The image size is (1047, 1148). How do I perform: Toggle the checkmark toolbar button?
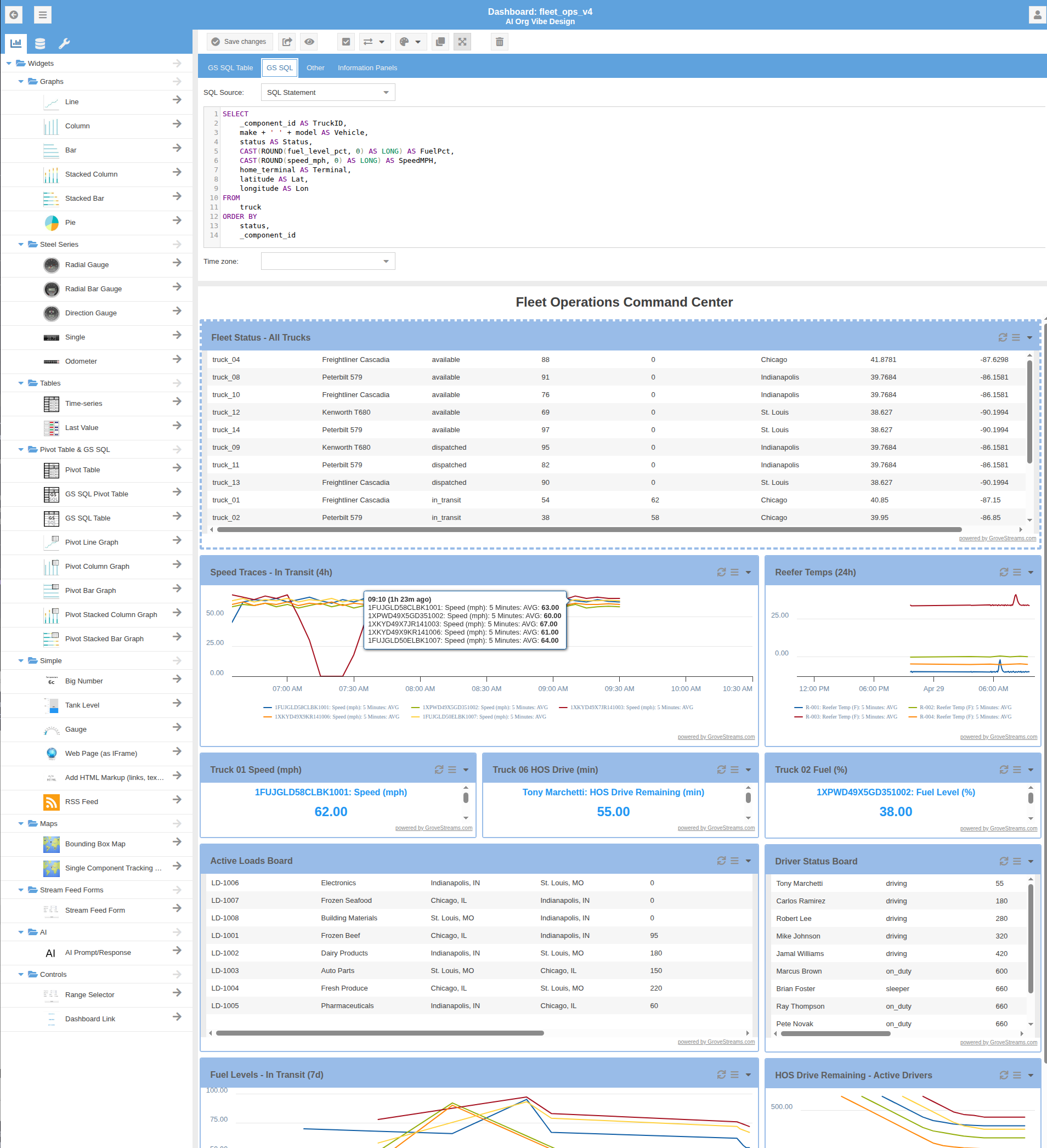click(x=346, y=42)
